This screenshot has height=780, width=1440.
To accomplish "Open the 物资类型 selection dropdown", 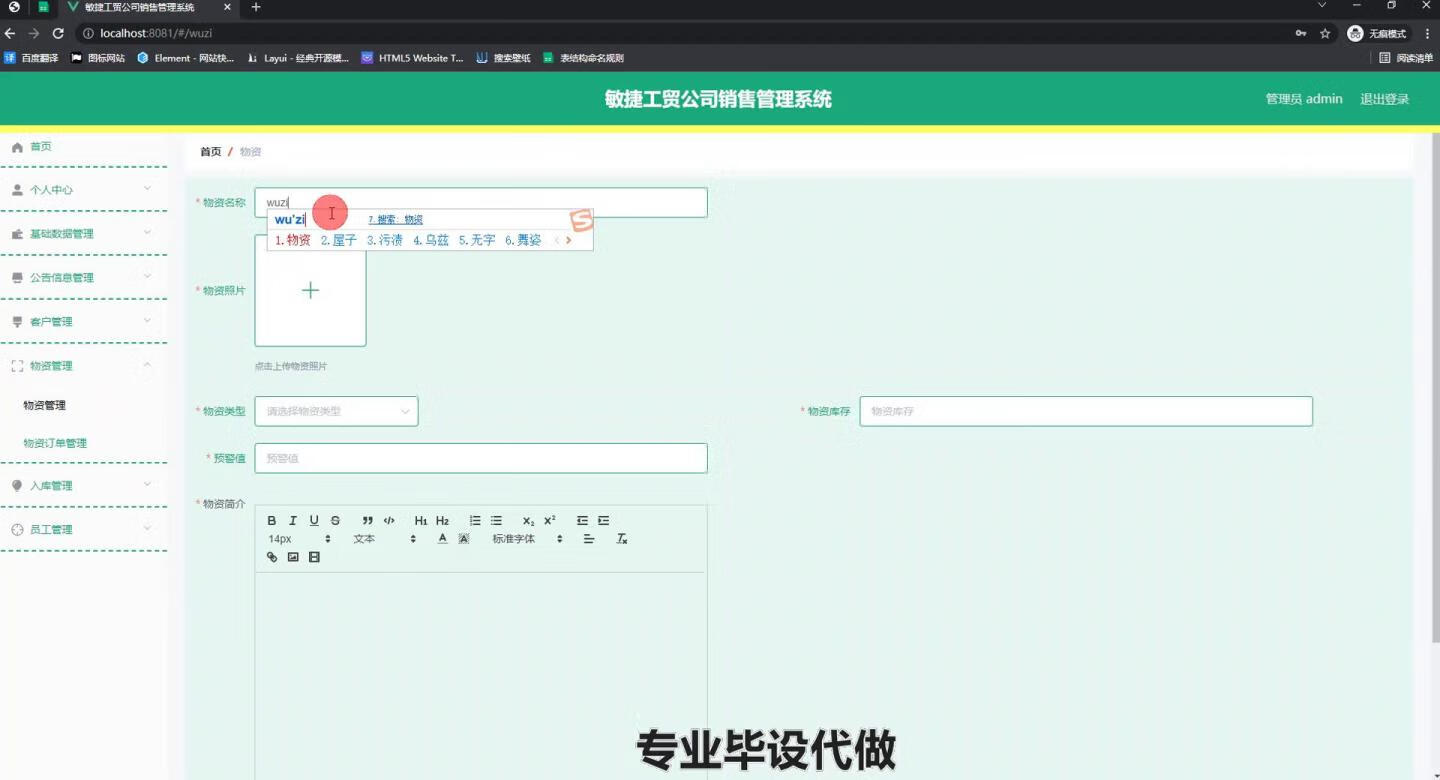I will [x=335, y=411].
